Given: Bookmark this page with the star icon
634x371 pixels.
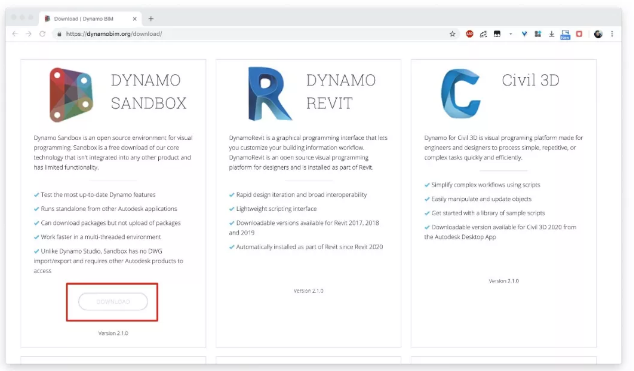Looking at the screenshot, I should coord(452,34).
